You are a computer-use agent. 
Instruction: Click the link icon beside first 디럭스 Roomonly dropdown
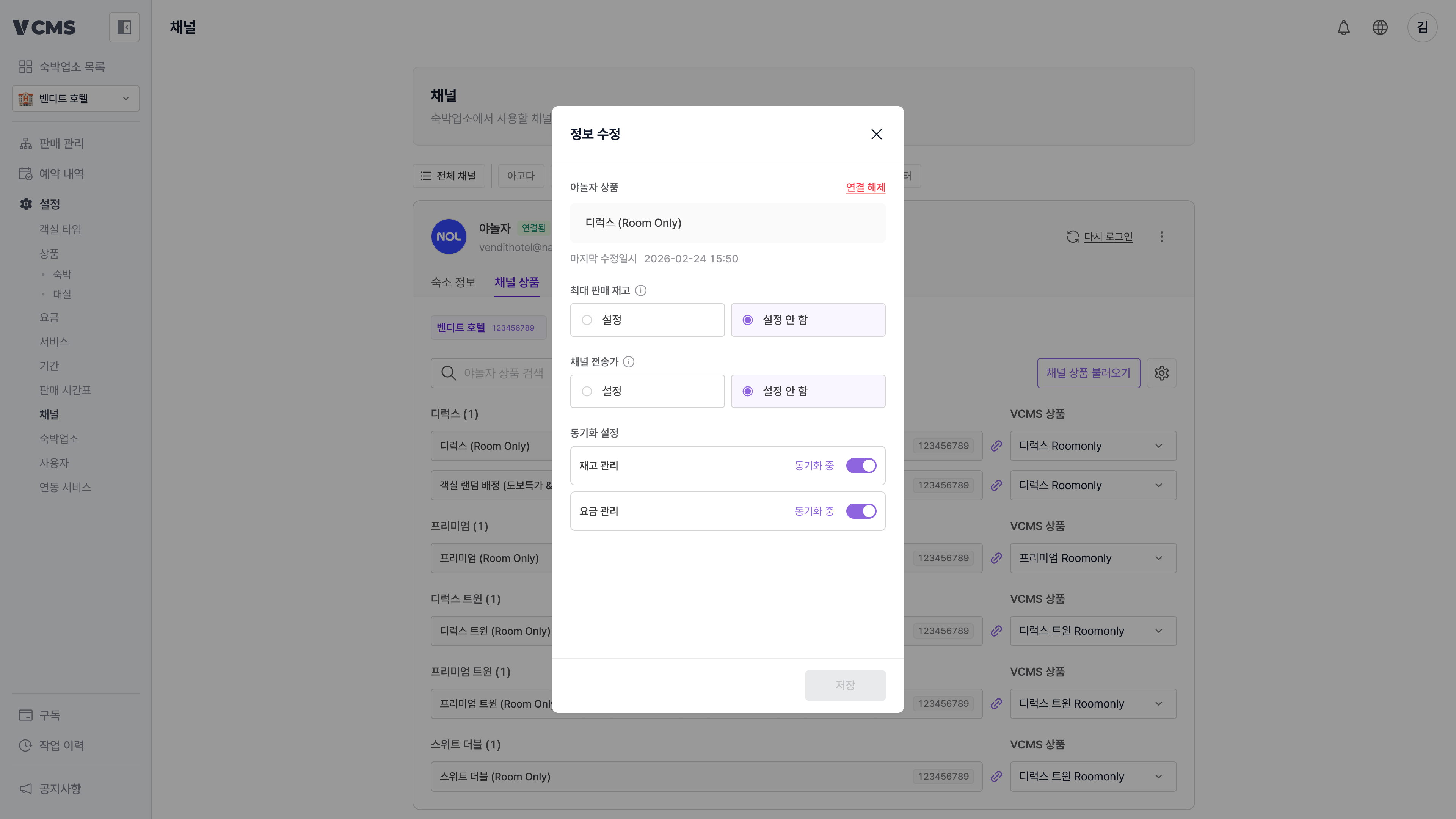tap(996, 446)
